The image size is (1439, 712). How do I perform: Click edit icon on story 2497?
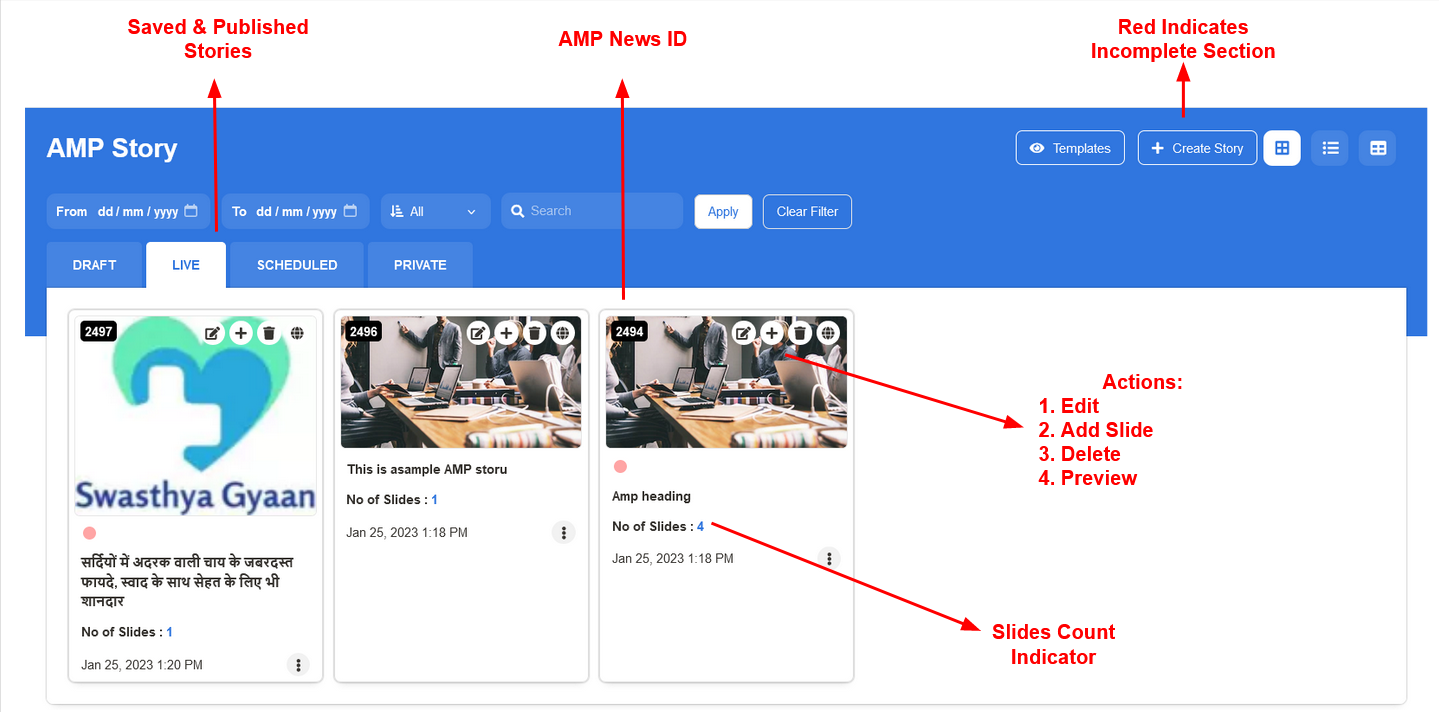pyautogui.click(x=213, y=333)
